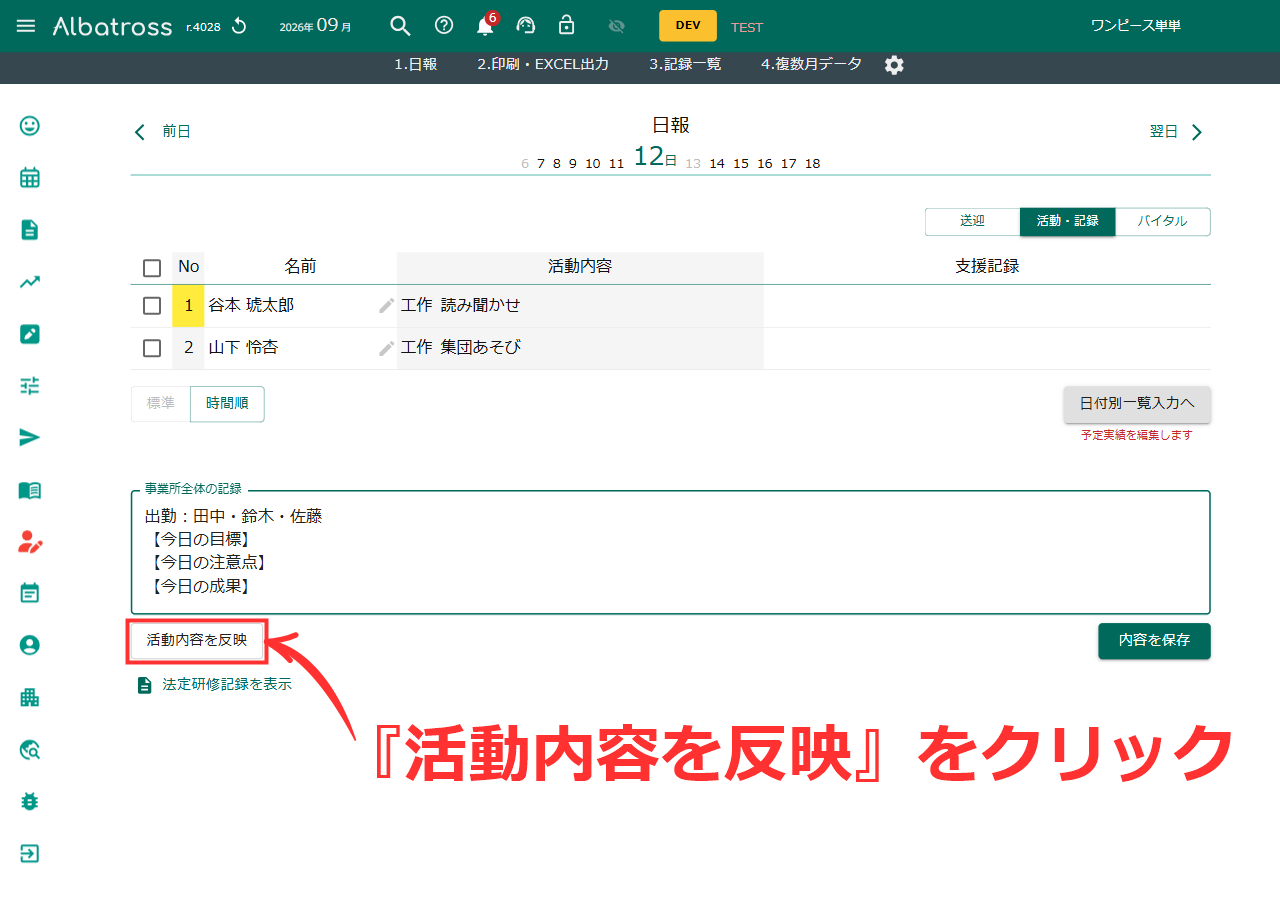This screenshot has width=1280, height=900.
Task: Go to previous day with 前日 arrow
Action: tap(162, 132)
